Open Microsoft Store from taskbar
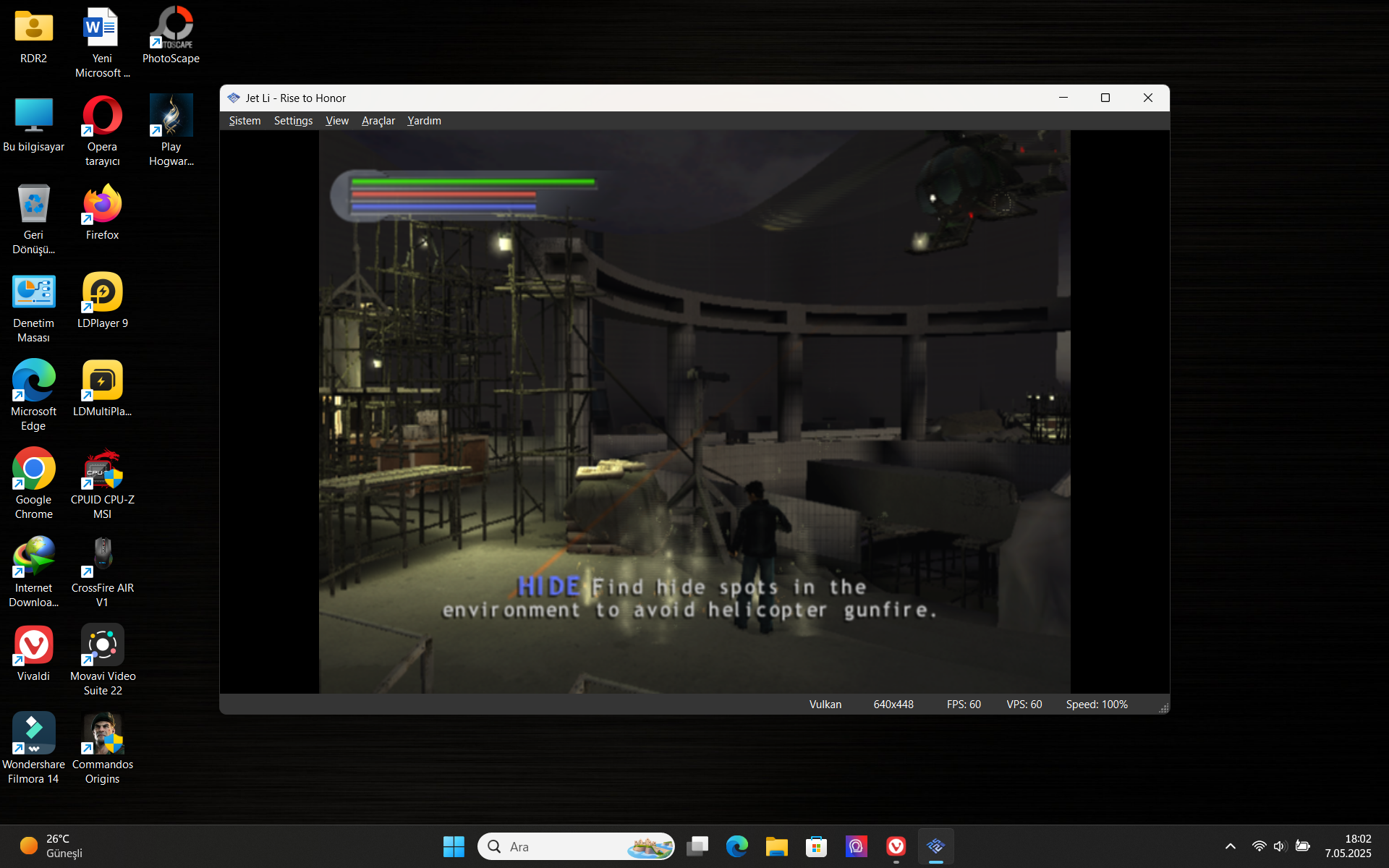Viewport: 1389px width, 868px height. pyautogui.click(x=817, y=846)
